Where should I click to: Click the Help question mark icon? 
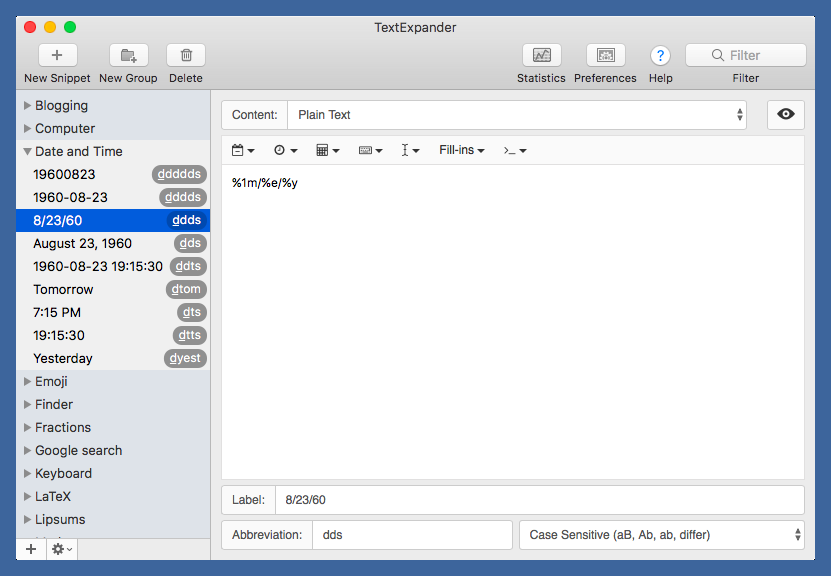(x=660, y=56)
